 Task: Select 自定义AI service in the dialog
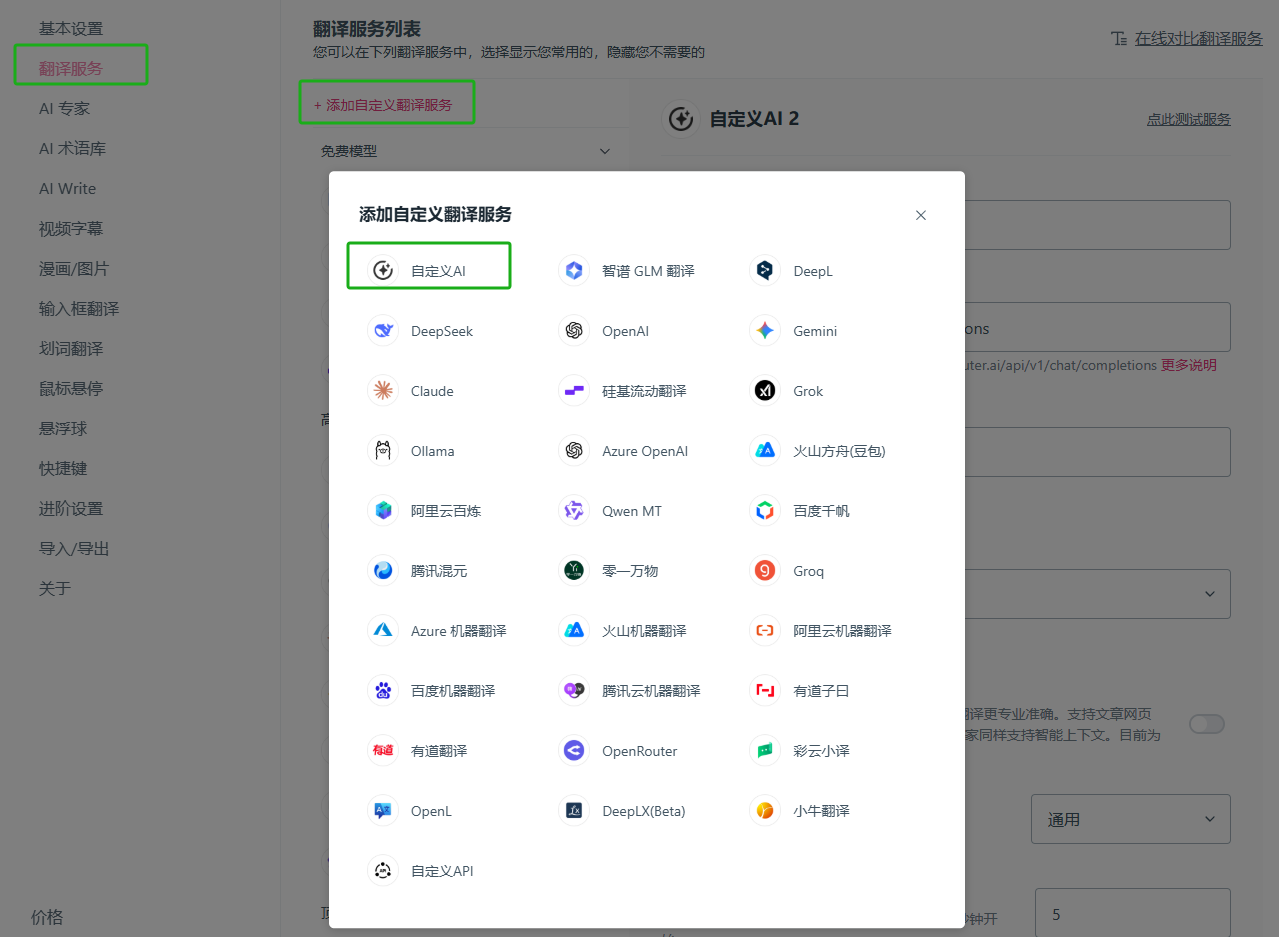tap(428, 266)
